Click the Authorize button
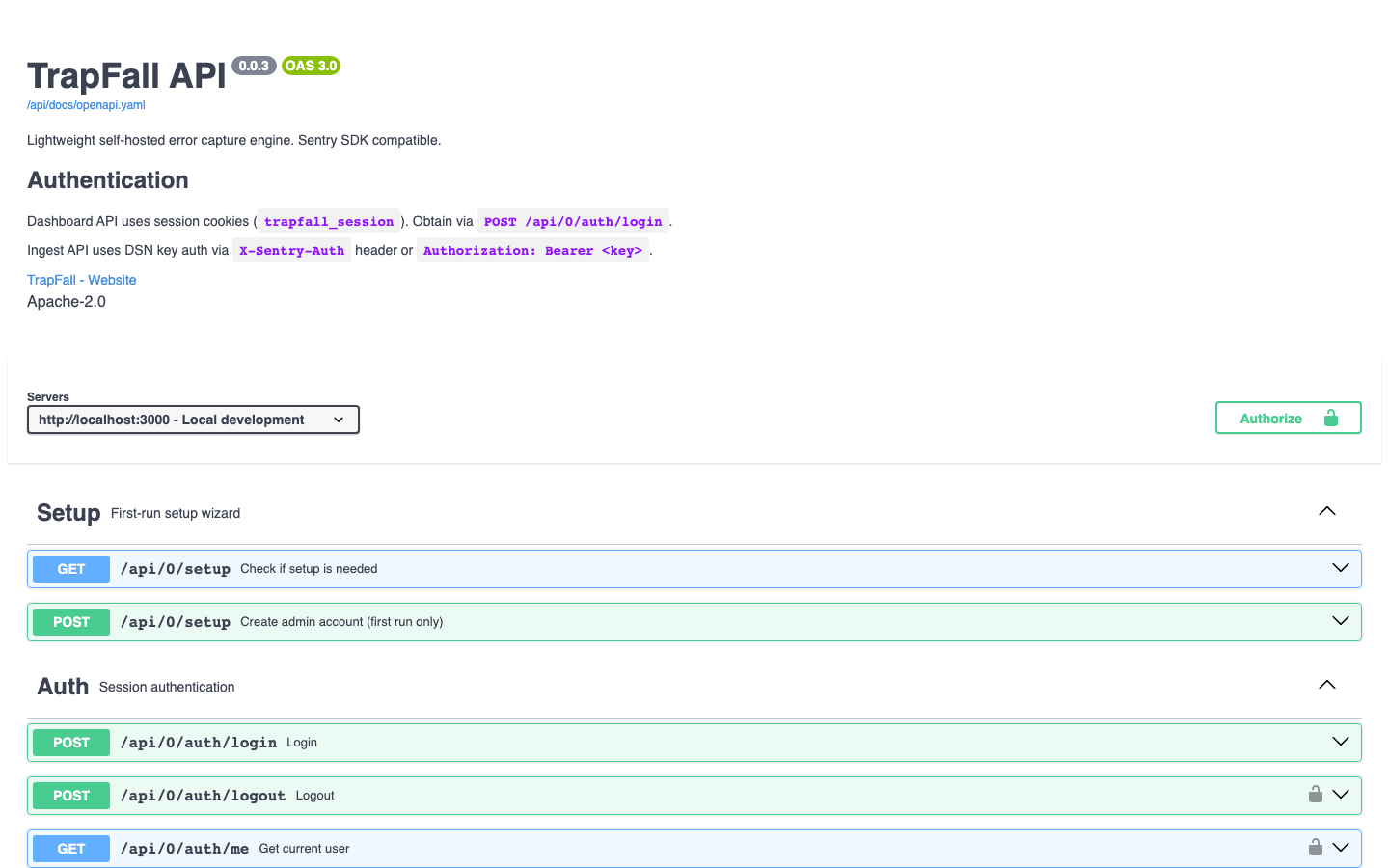Viewport: 1389px width, 868px height. 1289,418
